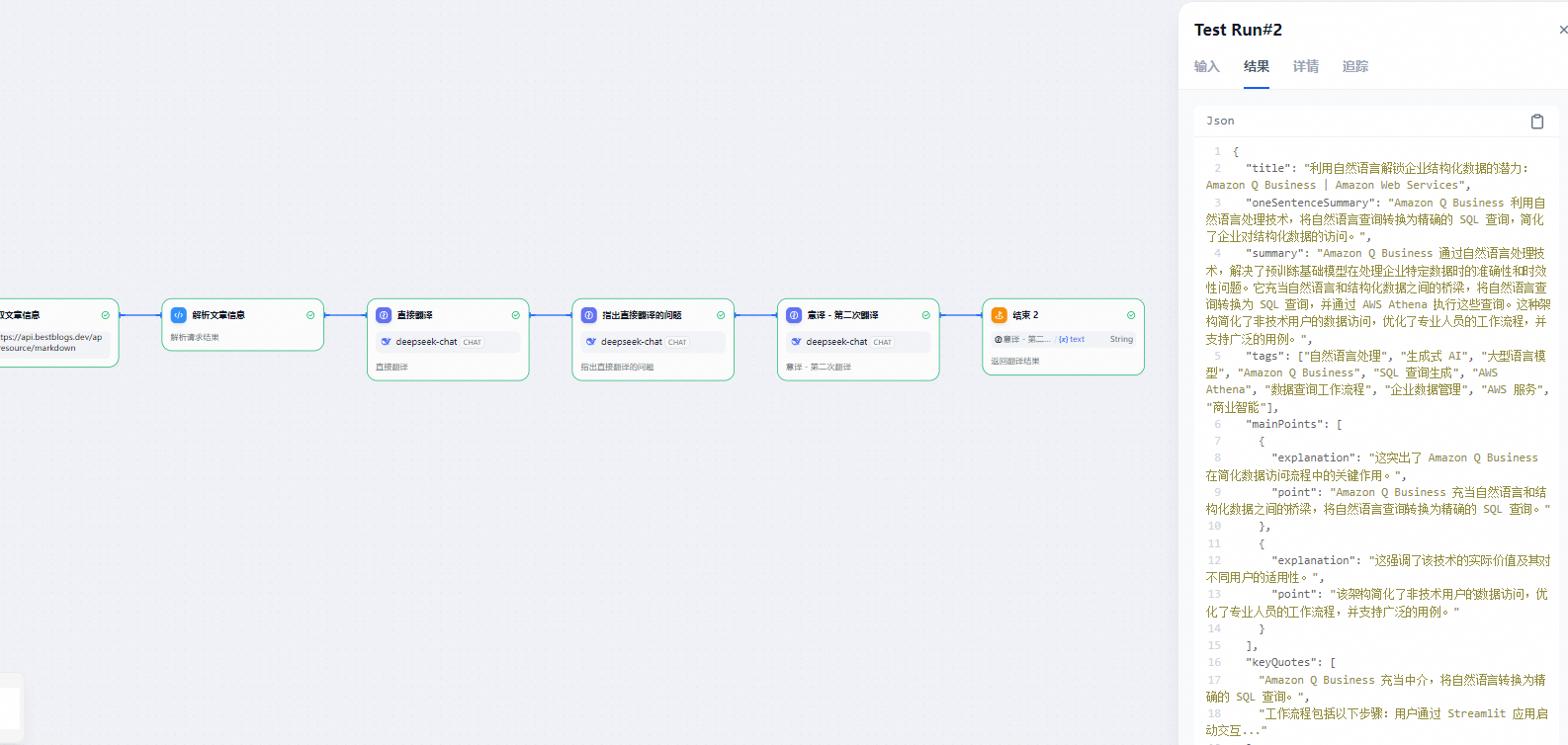
Task: Click the text variable in 结束 2 node
Action: (x=1072, y=339)
